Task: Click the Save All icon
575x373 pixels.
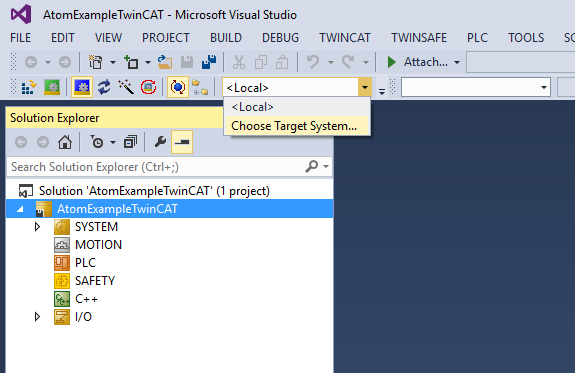Action: (x=209, y=62)
